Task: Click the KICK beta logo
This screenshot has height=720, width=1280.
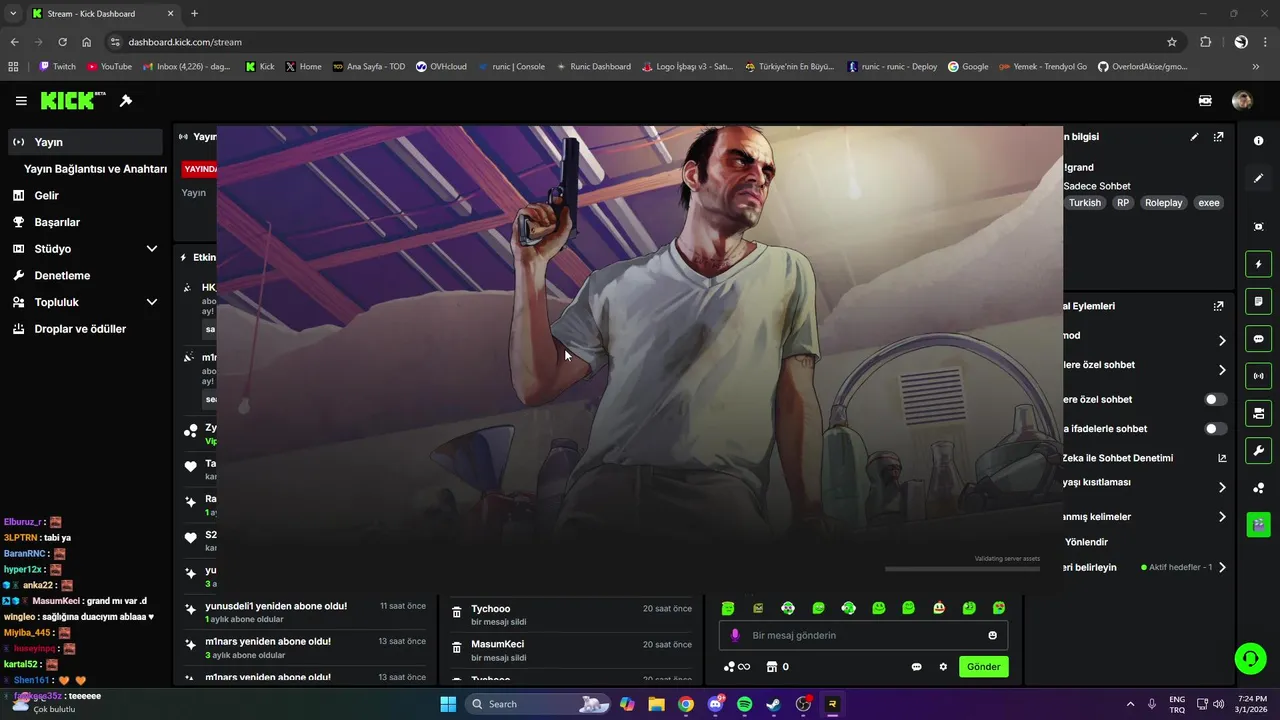Action: (x=73, y=101)
